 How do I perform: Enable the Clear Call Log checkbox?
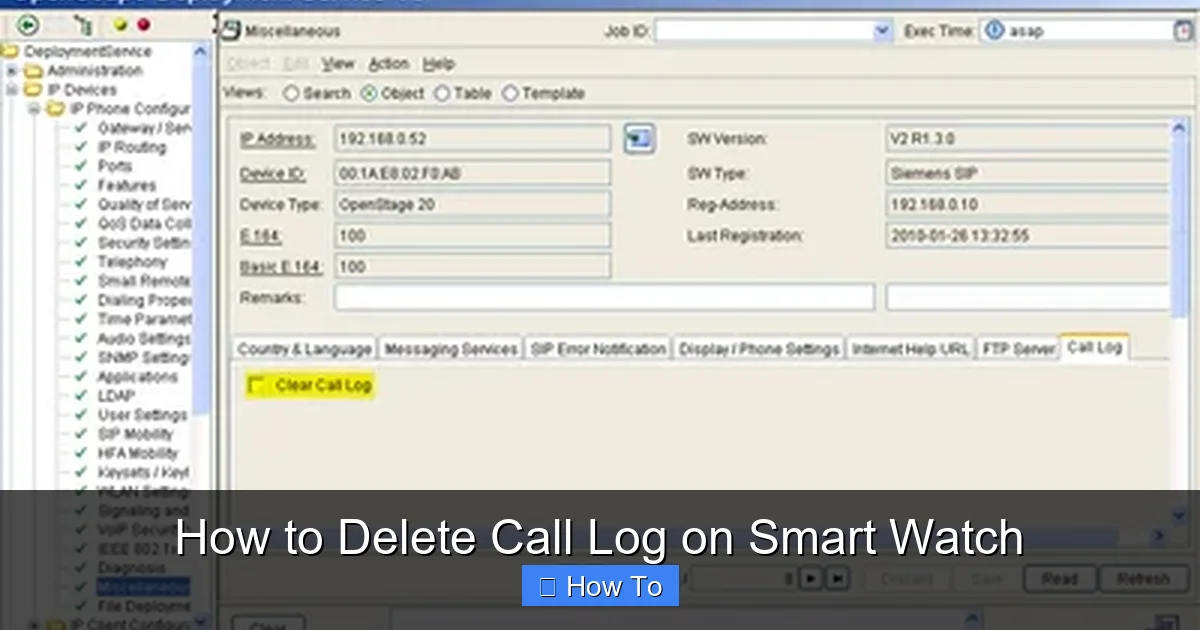[258, 384]
